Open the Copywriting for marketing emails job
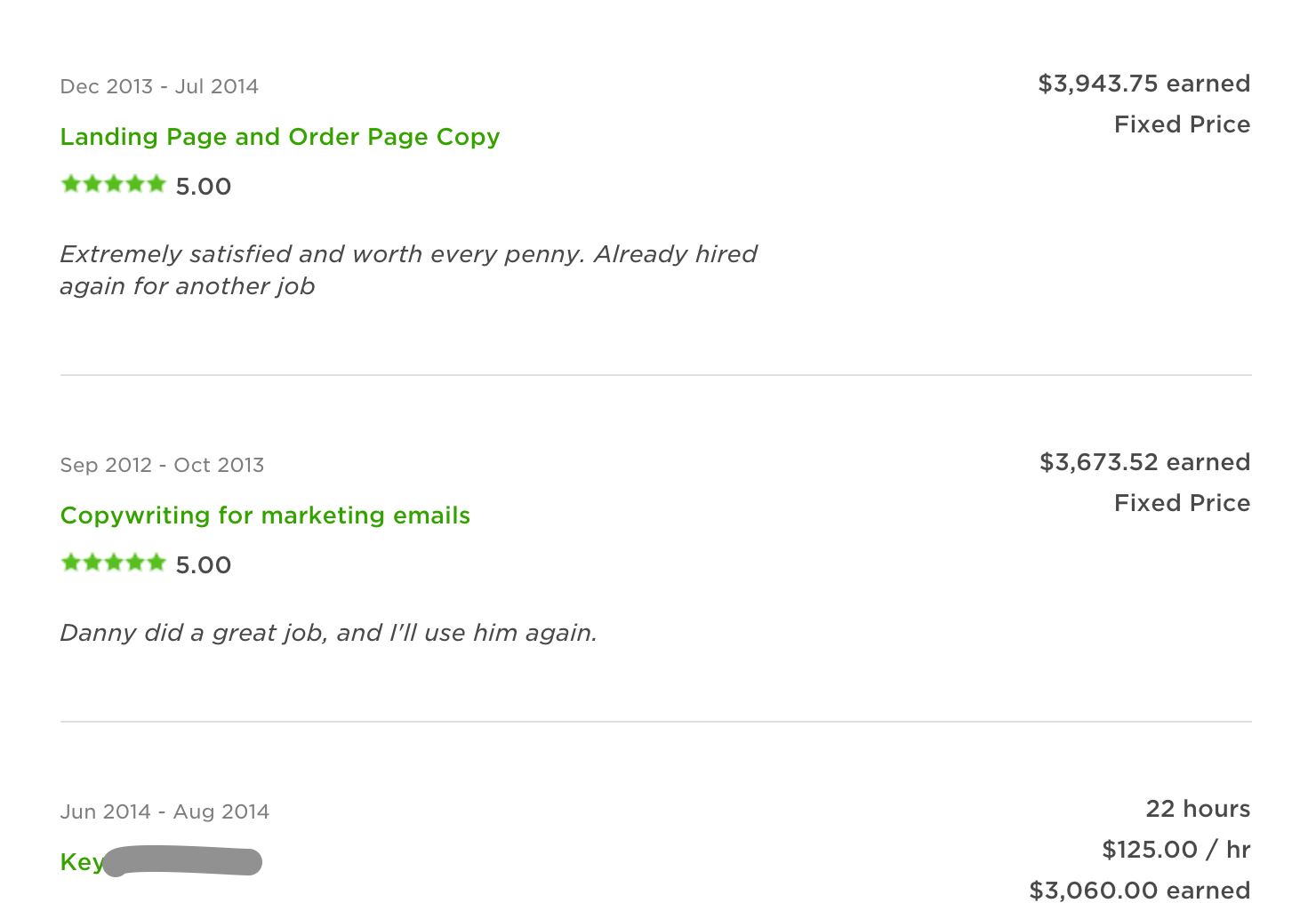 point(265,515)
